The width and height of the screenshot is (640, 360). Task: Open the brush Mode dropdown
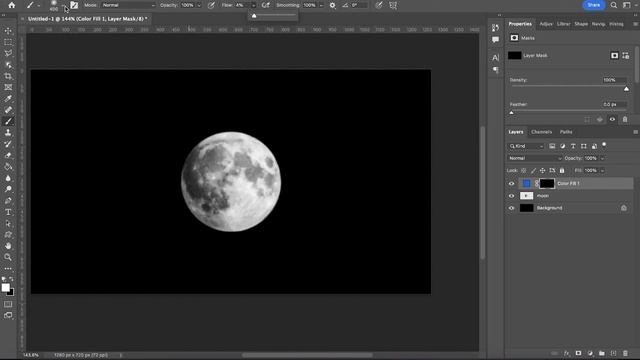(128, 5)
